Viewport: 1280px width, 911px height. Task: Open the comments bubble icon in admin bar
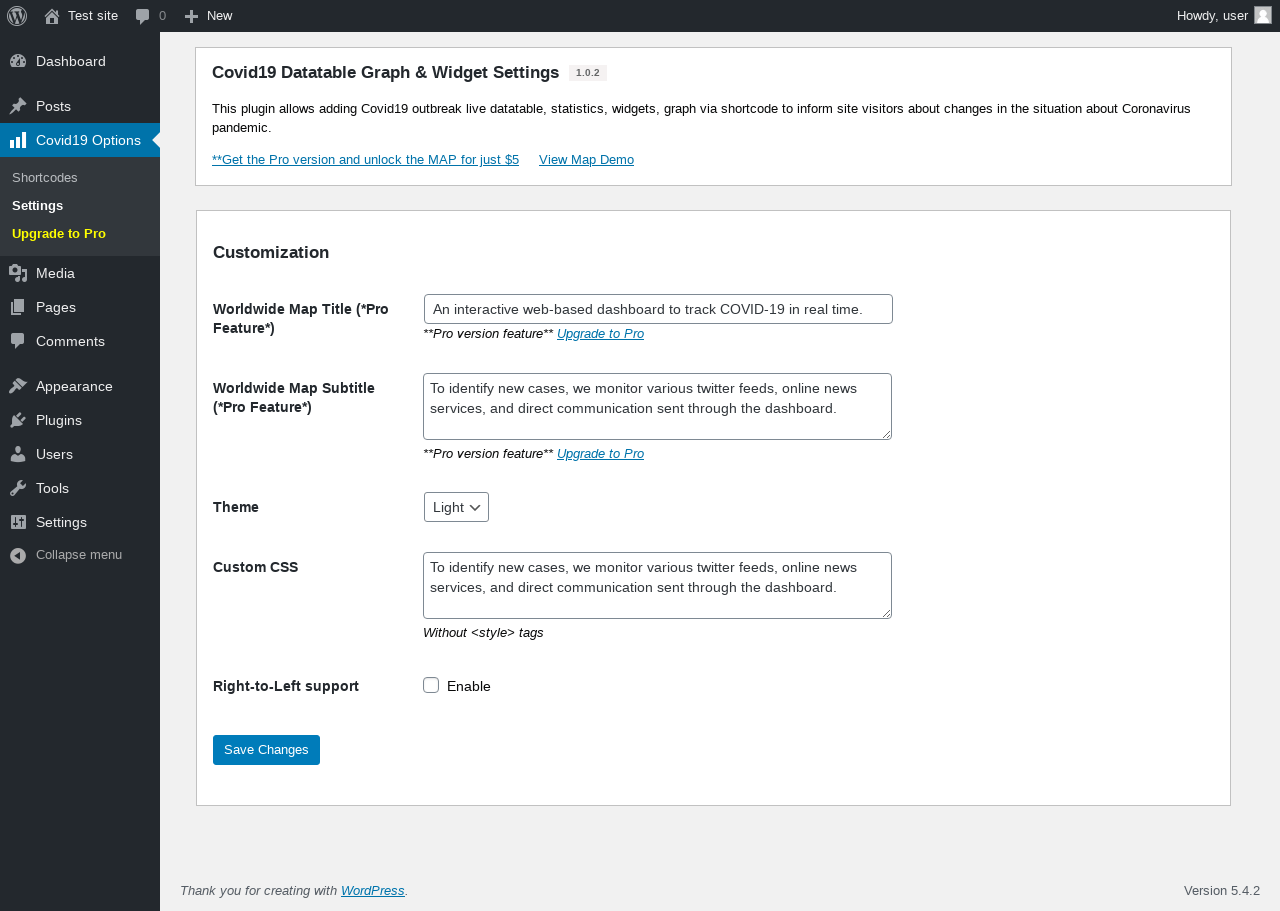[x=143, y=16]
